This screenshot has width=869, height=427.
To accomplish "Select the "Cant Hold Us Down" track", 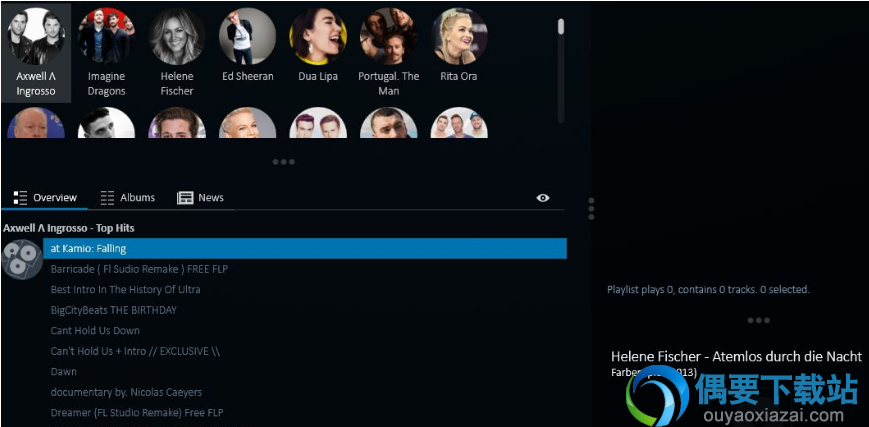I will click(95, 331).
